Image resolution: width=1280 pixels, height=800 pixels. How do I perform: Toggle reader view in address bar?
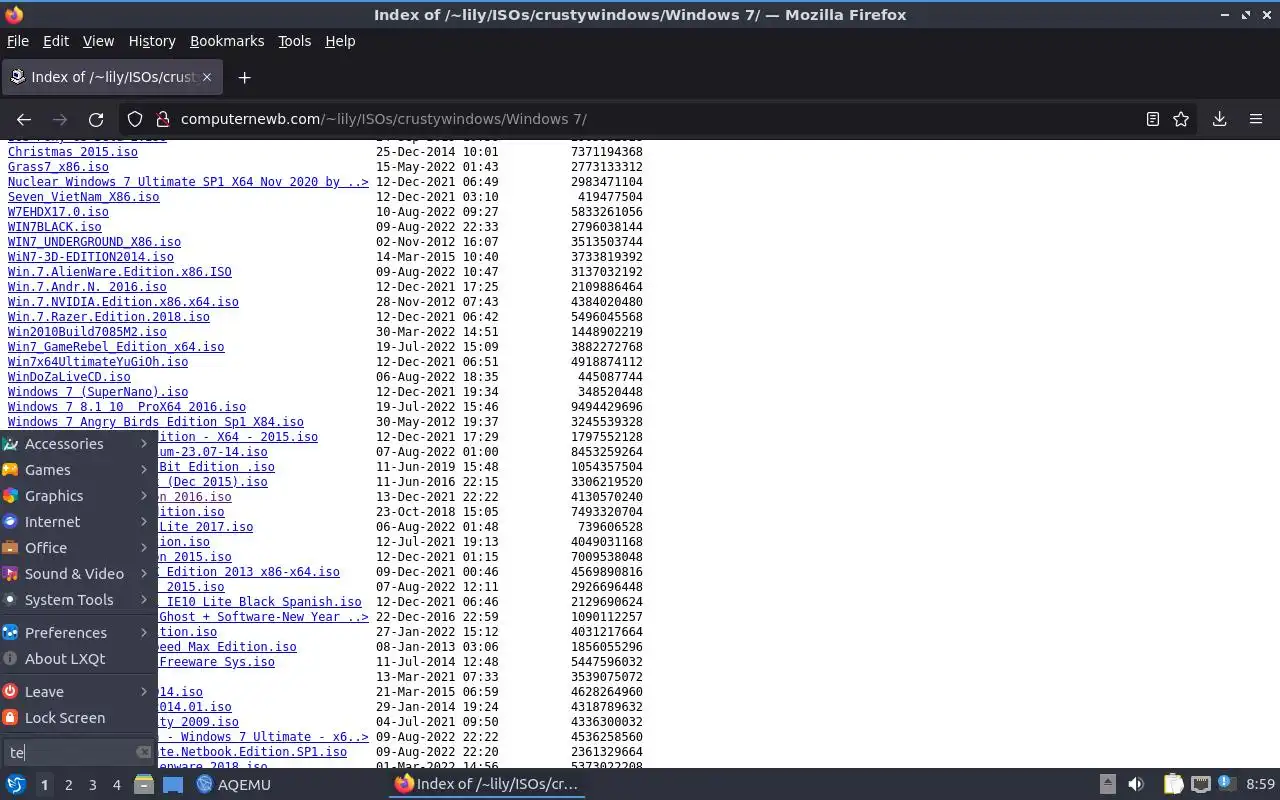(1153, 119)
